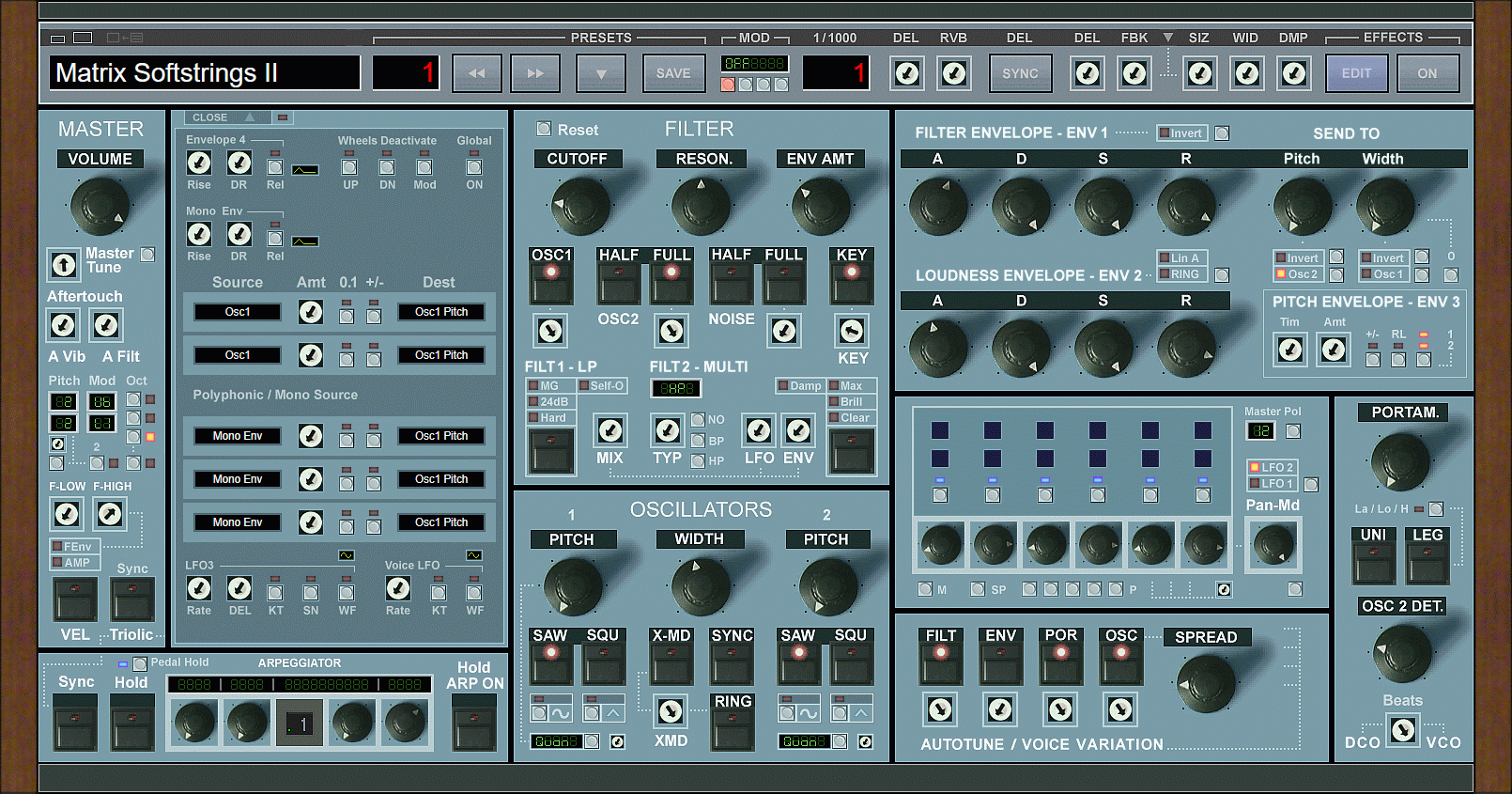The height and width of the screenshot is (794, 1512).
Task: Toggle the filter Reset checkbox
Action: (x=544, y=129)
